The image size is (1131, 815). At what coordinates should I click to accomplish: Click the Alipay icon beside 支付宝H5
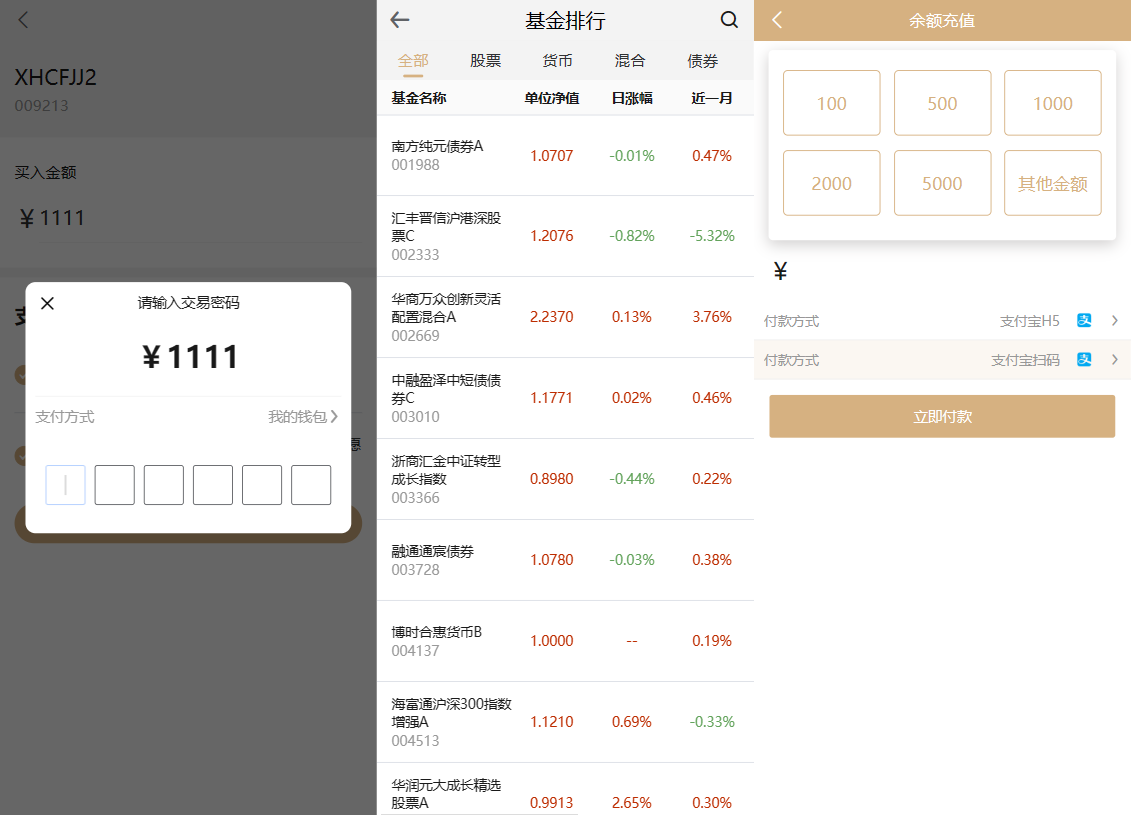[x=1084, y=321]
